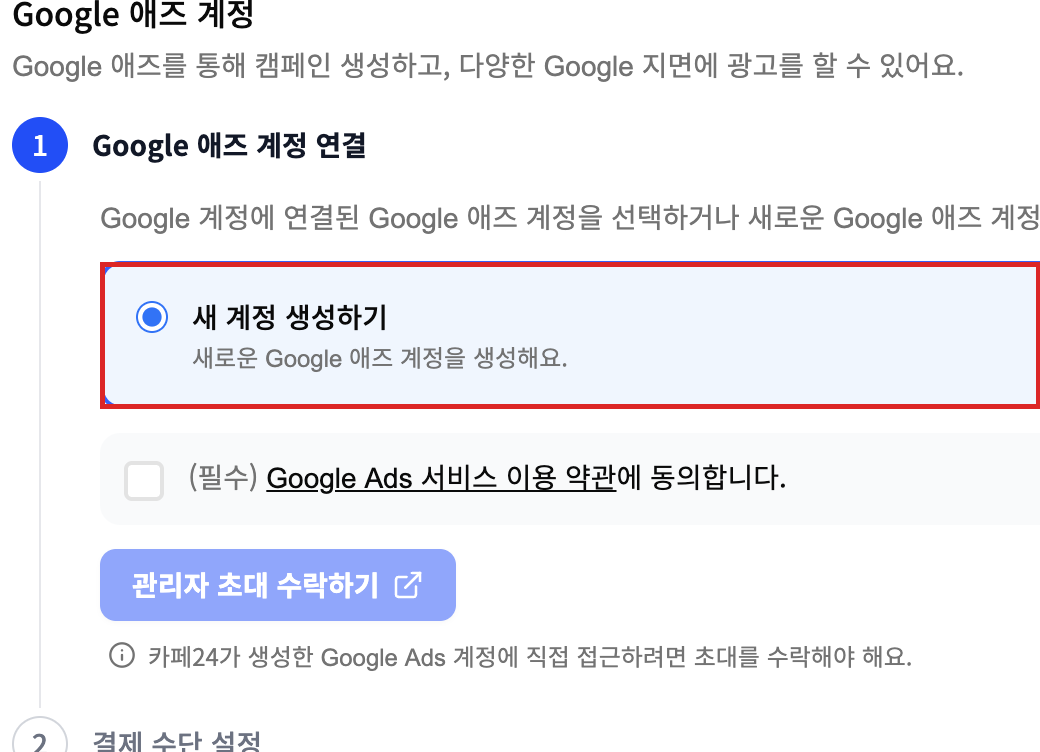Click the 관리자 초대 수락하기 button
This screenshot has height=752, width=1040.
pos(278,585)
